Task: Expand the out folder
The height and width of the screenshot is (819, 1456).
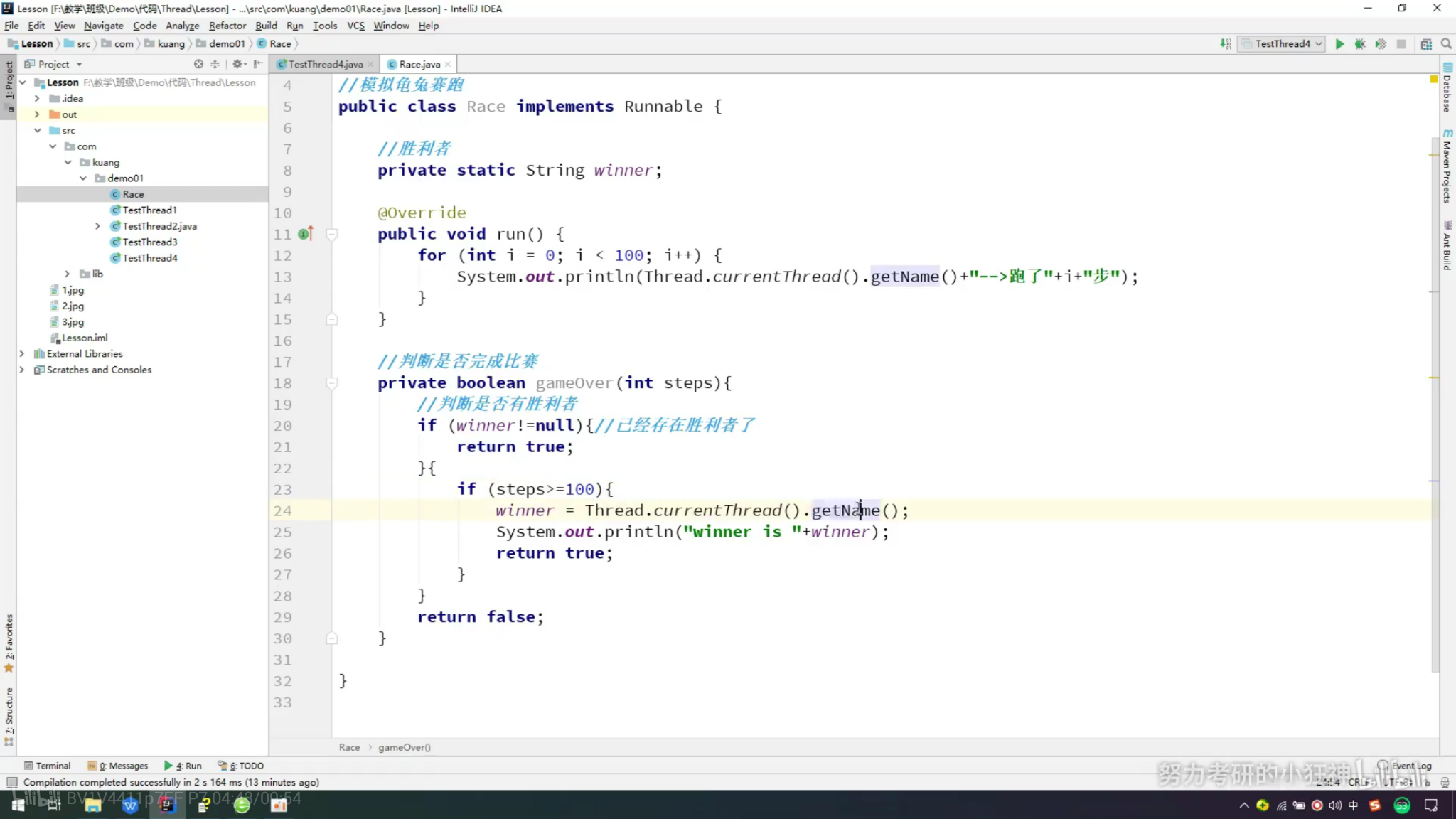Action: click(38, 114)
